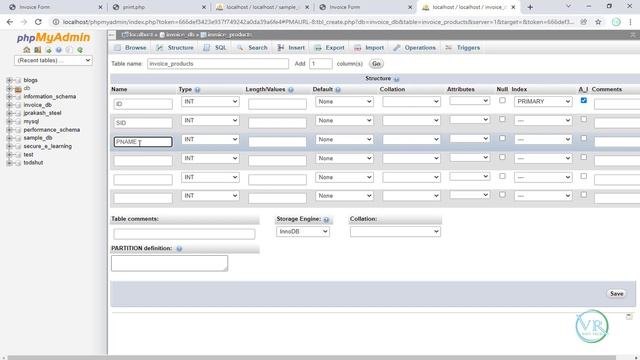Click the Save button

616,293
